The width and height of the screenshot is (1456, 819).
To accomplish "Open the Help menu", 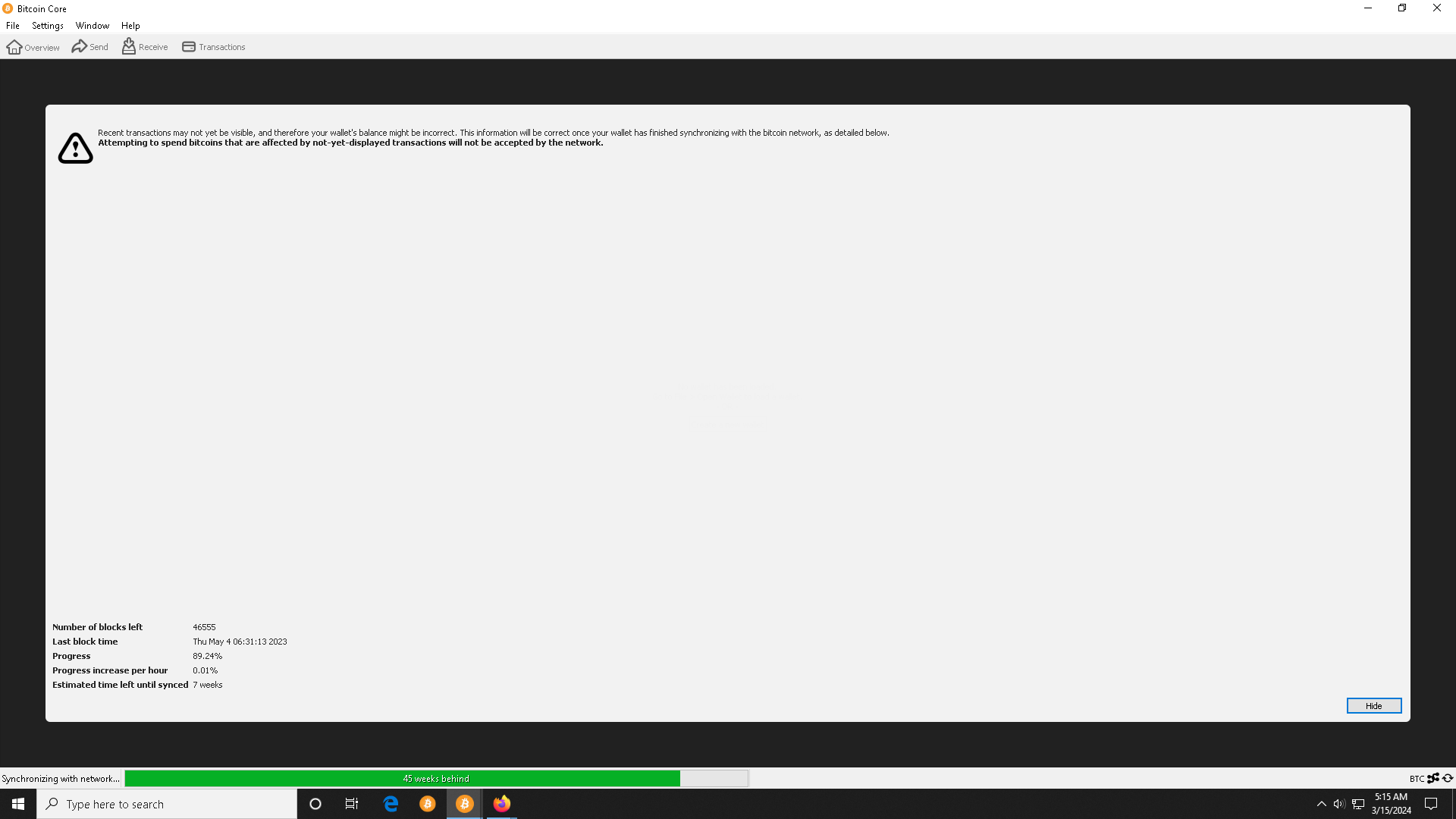I will pos(130,26).
